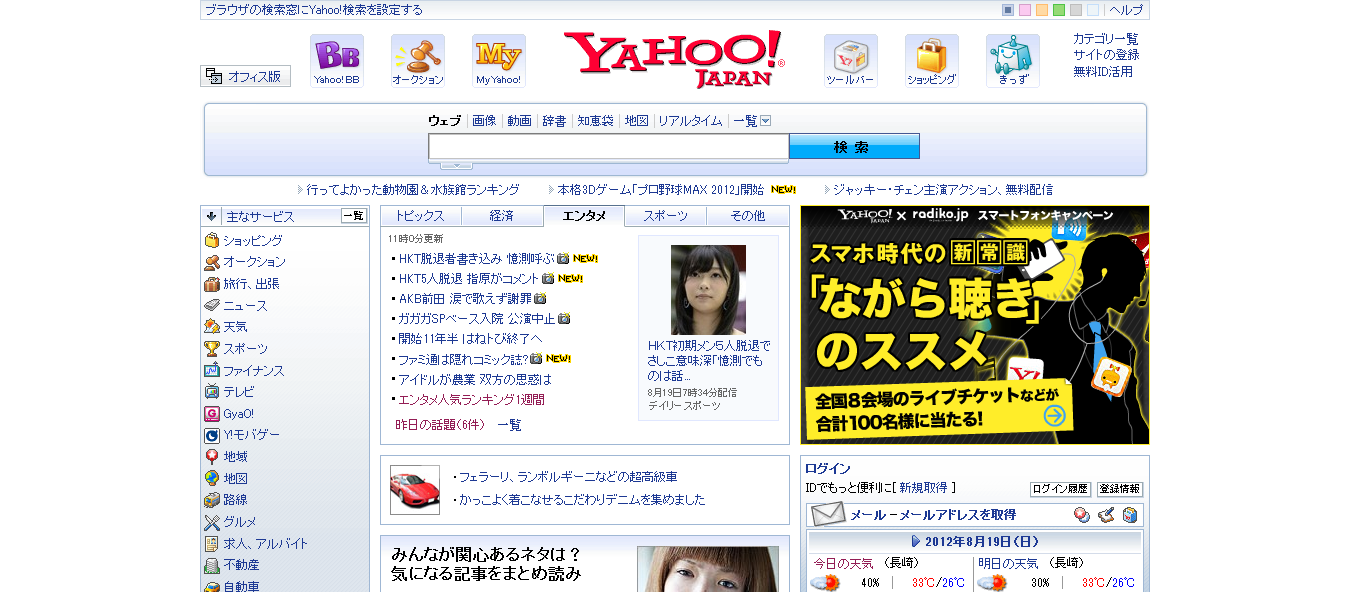The width and height of the screenshot is (1349, 592).
Task: Click inside the search text field
Action: click(x=609, y=147)
